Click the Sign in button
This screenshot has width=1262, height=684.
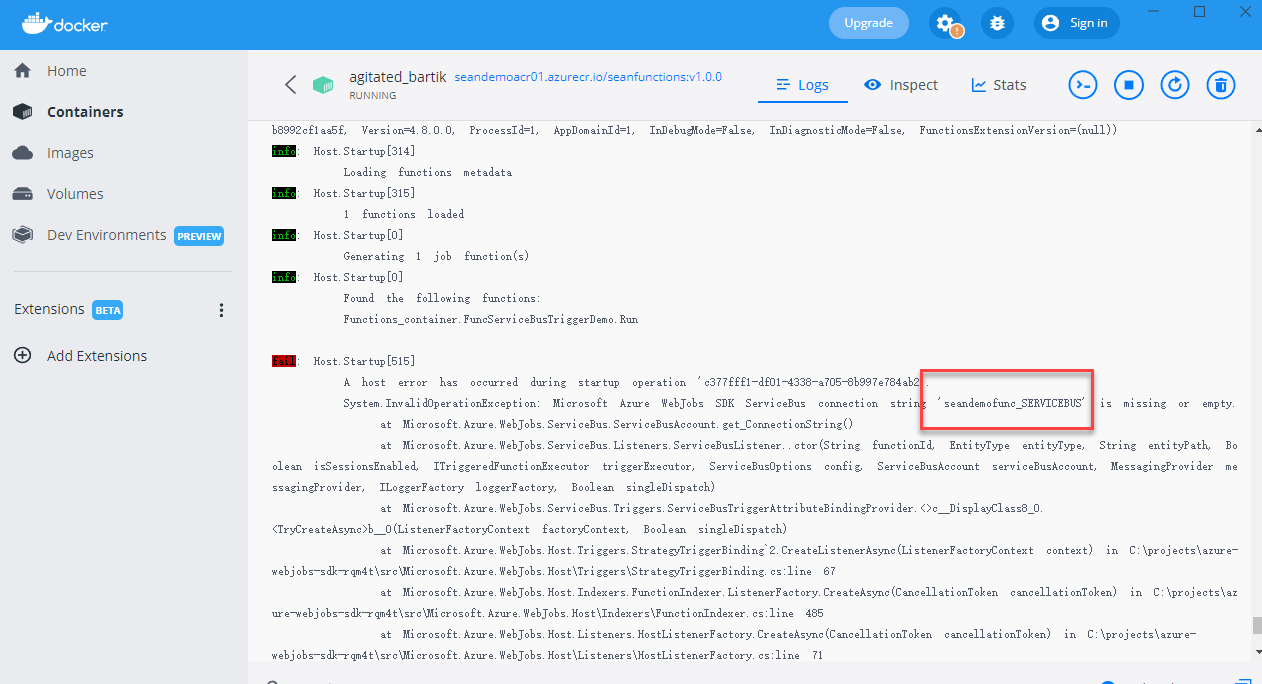coord(1077,23)
